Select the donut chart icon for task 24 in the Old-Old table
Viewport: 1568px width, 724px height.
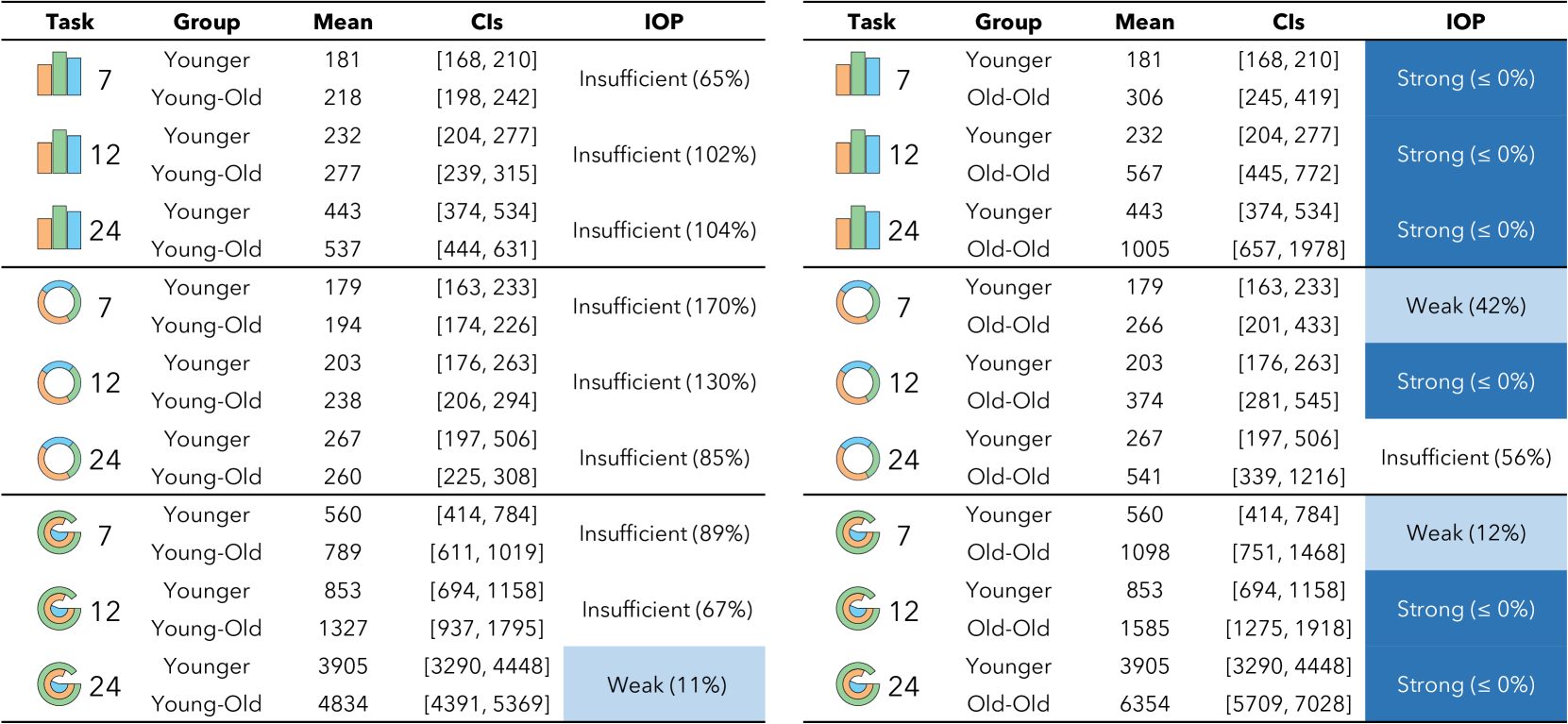click(x=857, y=459)
